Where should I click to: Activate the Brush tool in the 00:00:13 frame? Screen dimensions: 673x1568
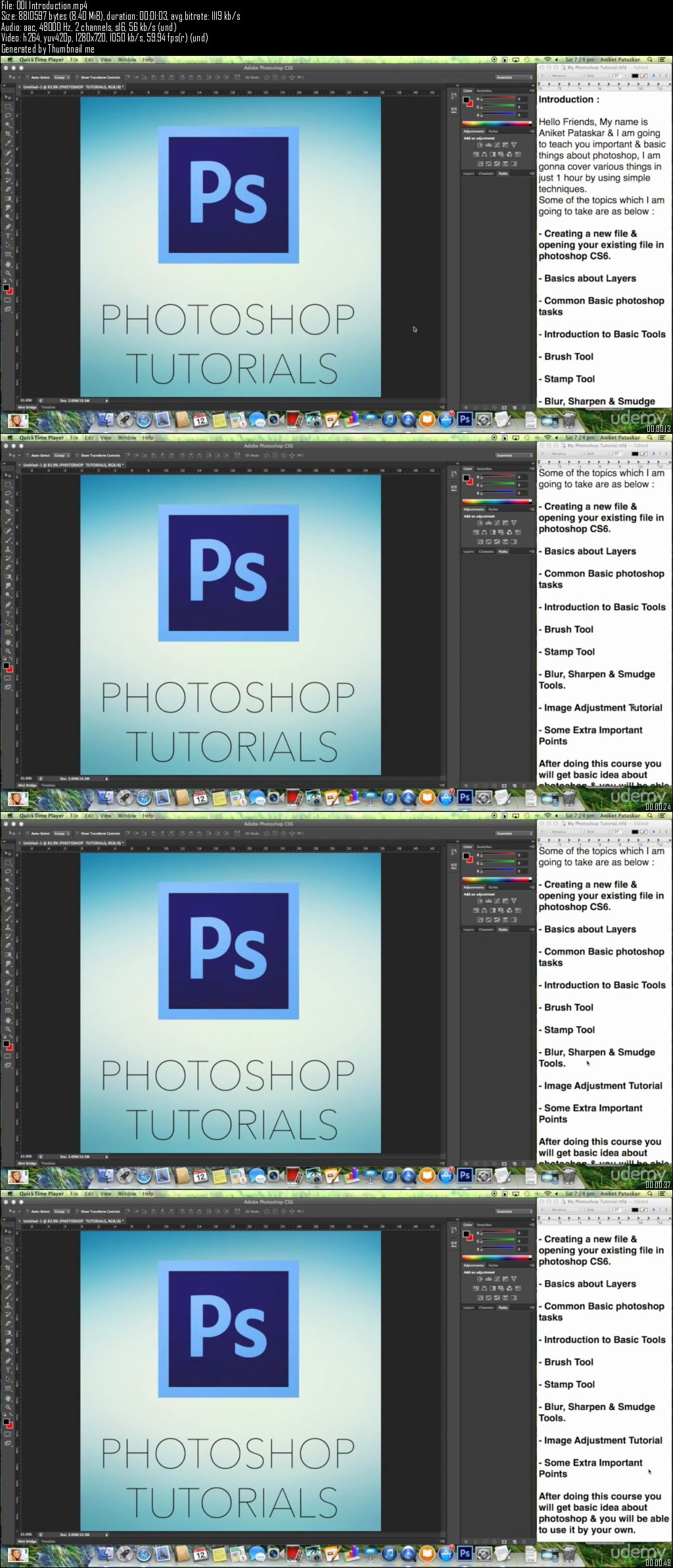pos(8,162)
